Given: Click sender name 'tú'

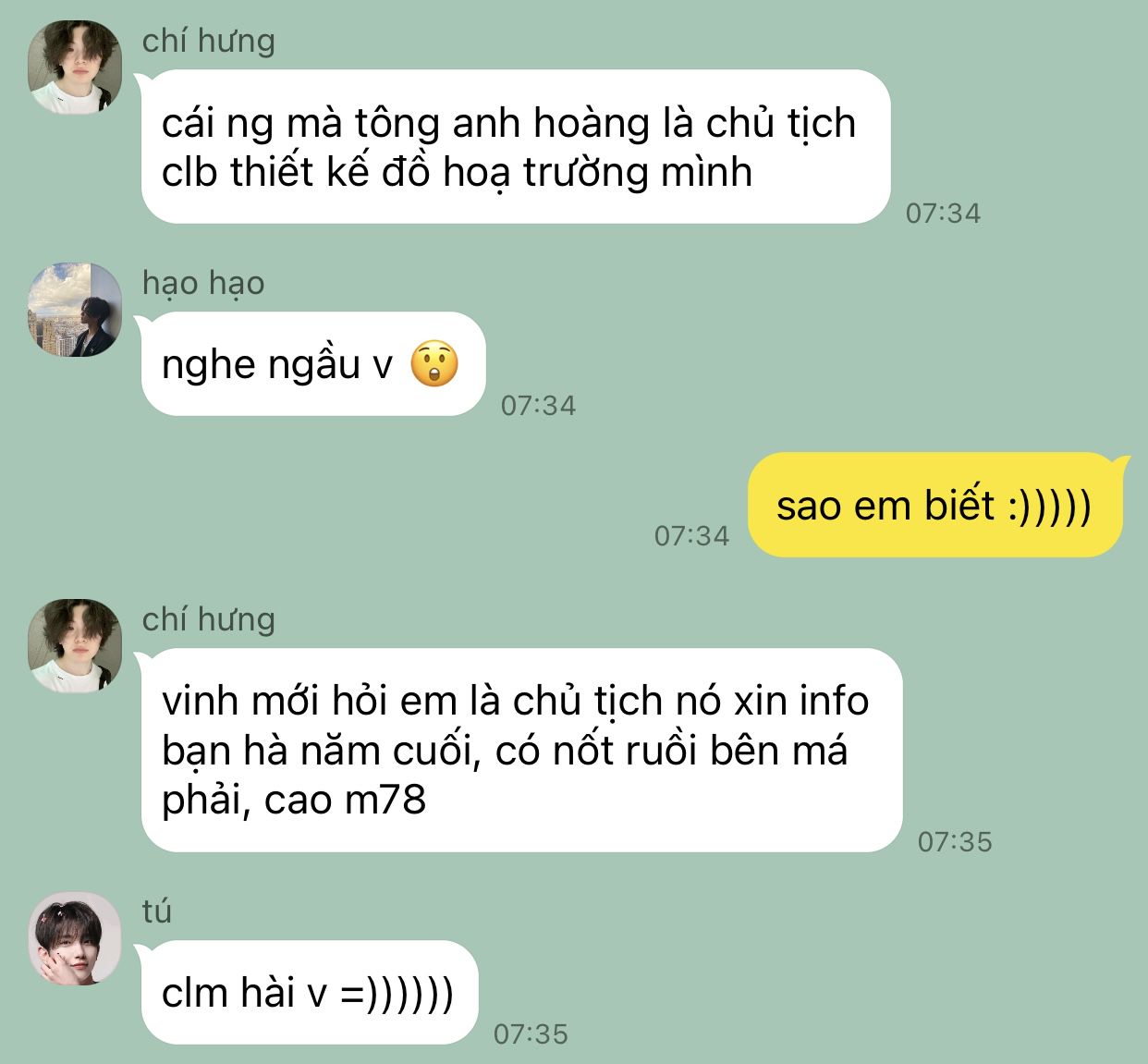Looking at the screenshot, I should 157,911.
